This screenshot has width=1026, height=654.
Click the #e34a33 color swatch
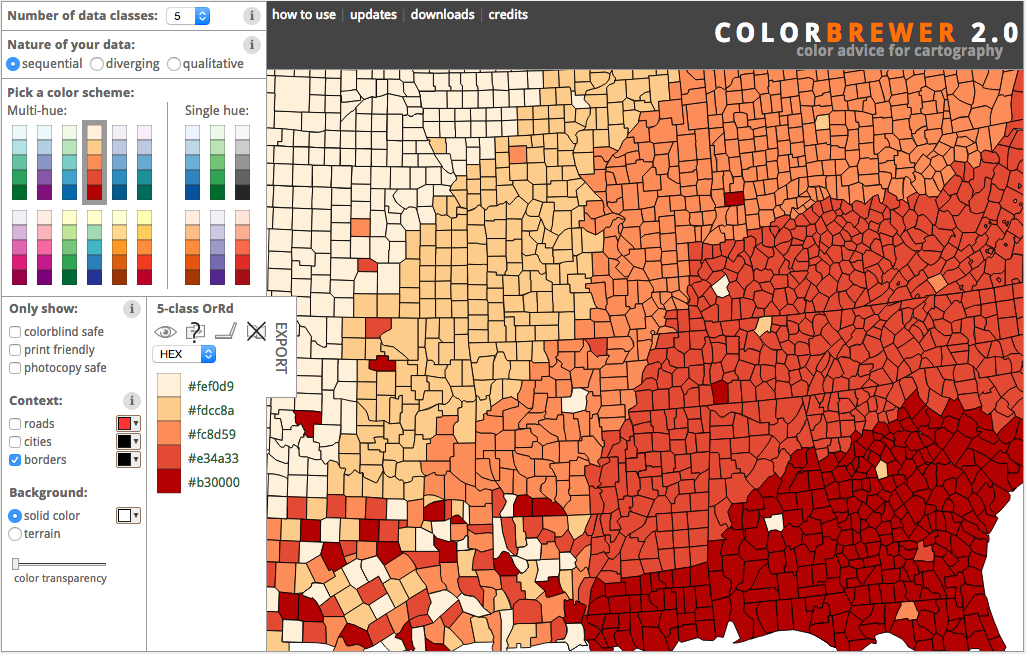[x=169, y=458]
